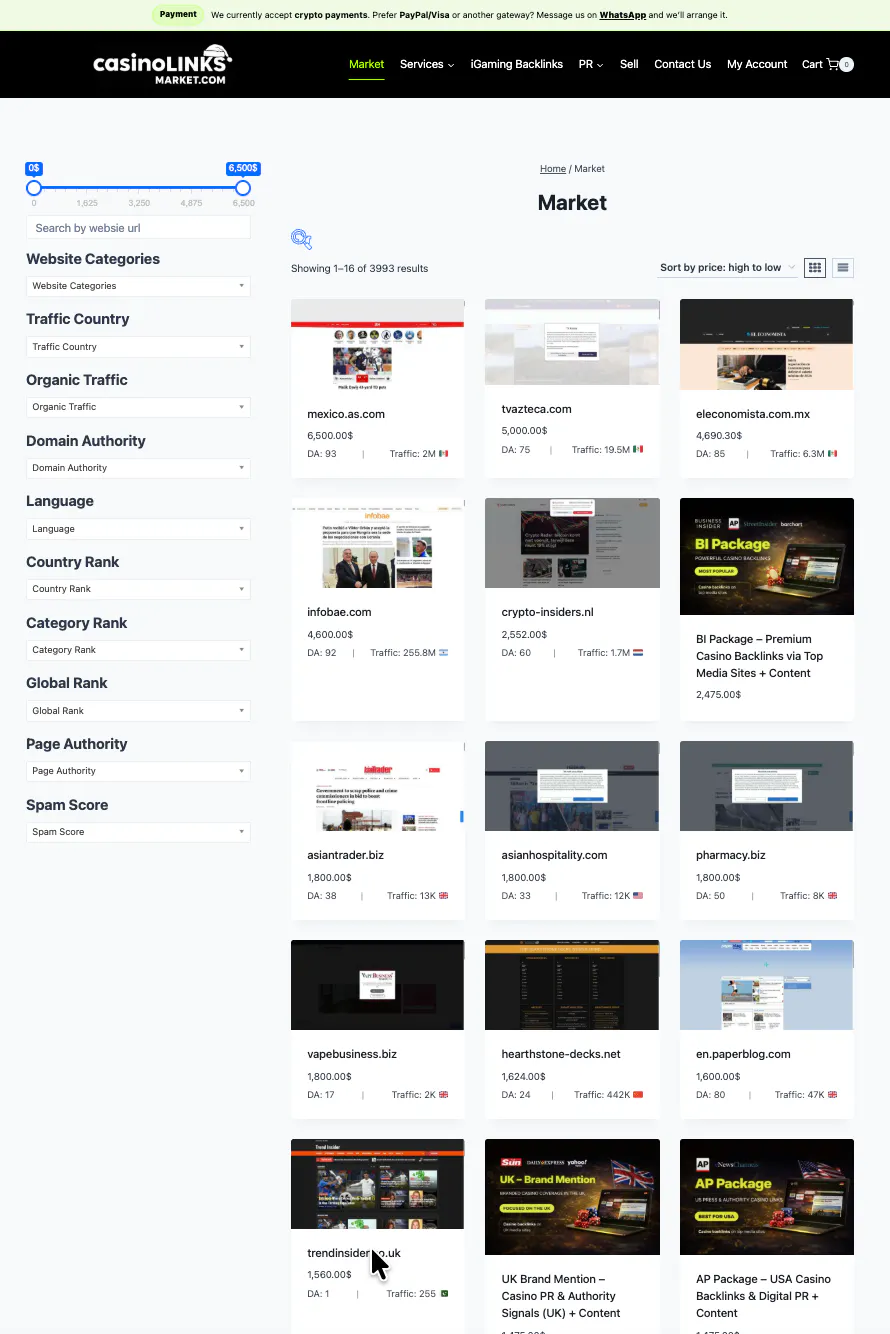Open the Page Authority dropdown
The height and width of the screenshot is (1334, 890).
pyautogui.click(x=138, y=771)
